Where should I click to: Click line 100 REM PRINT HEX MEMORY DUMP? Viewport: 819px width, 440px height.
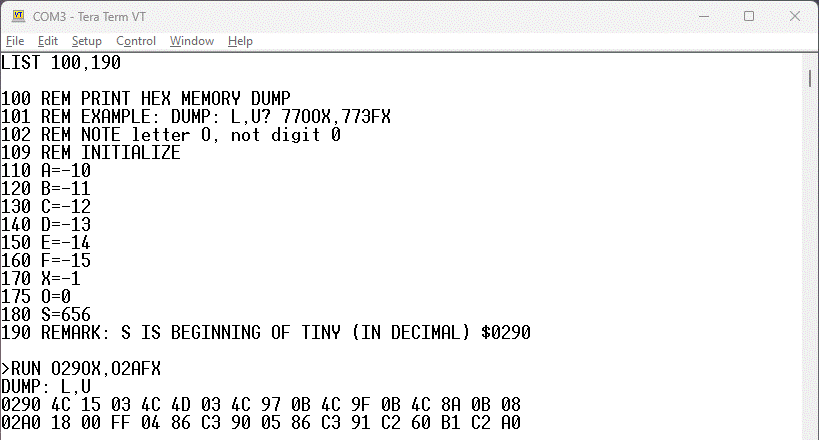(145, 98)
